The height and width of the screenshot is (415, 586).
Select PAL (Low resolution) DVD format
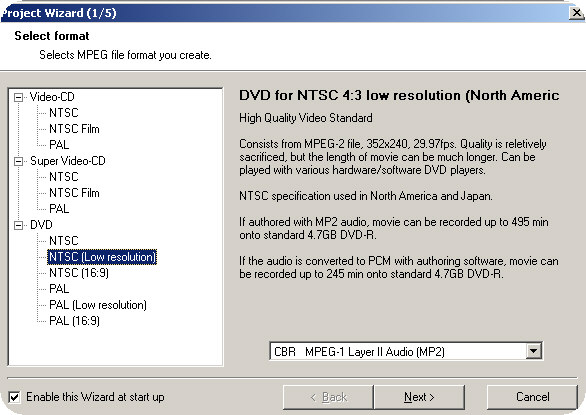pyautogui.click(x=98, y=305)
